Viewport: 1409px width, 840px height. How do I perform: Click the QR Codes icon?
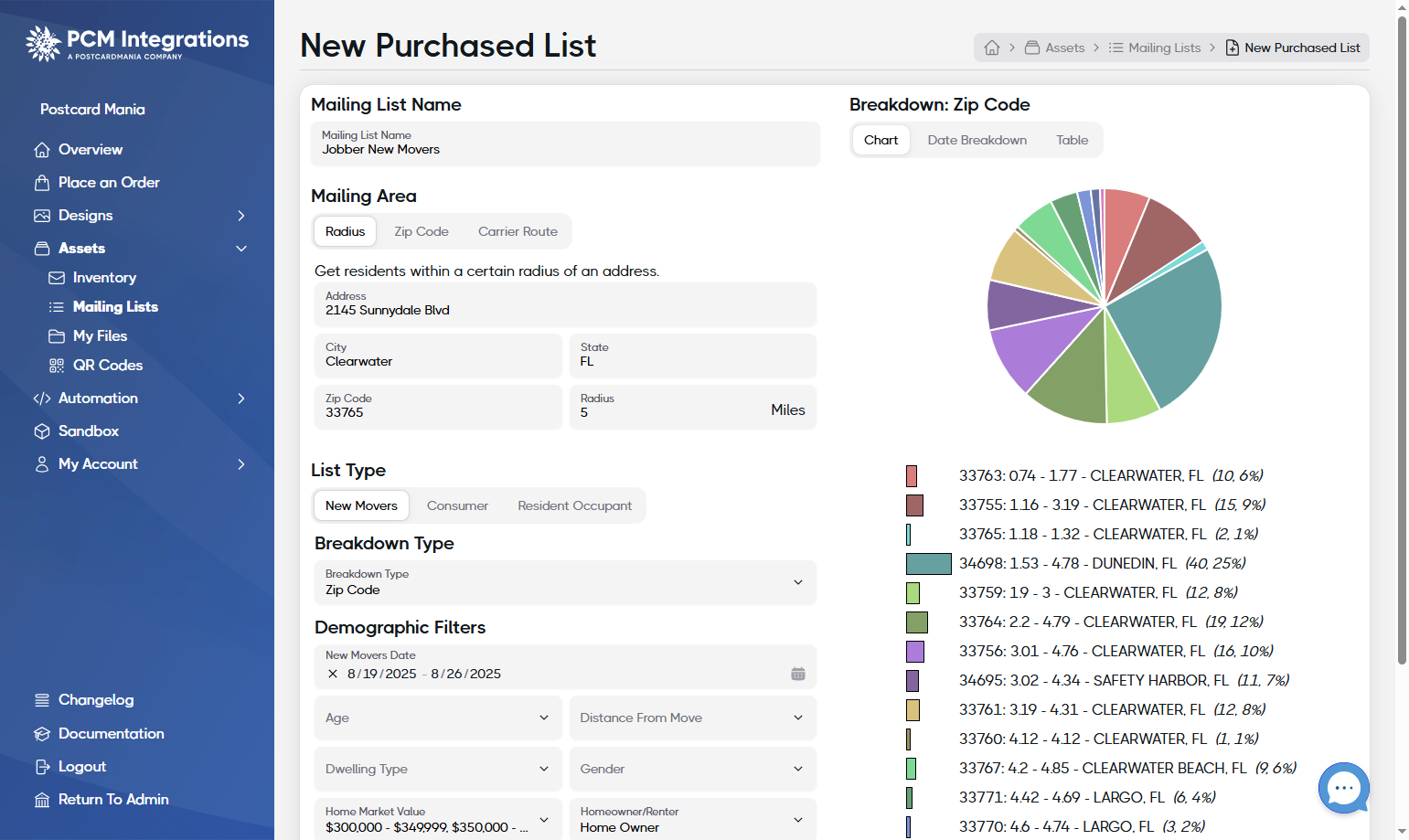pyautogui.click(x=57, y=366)
